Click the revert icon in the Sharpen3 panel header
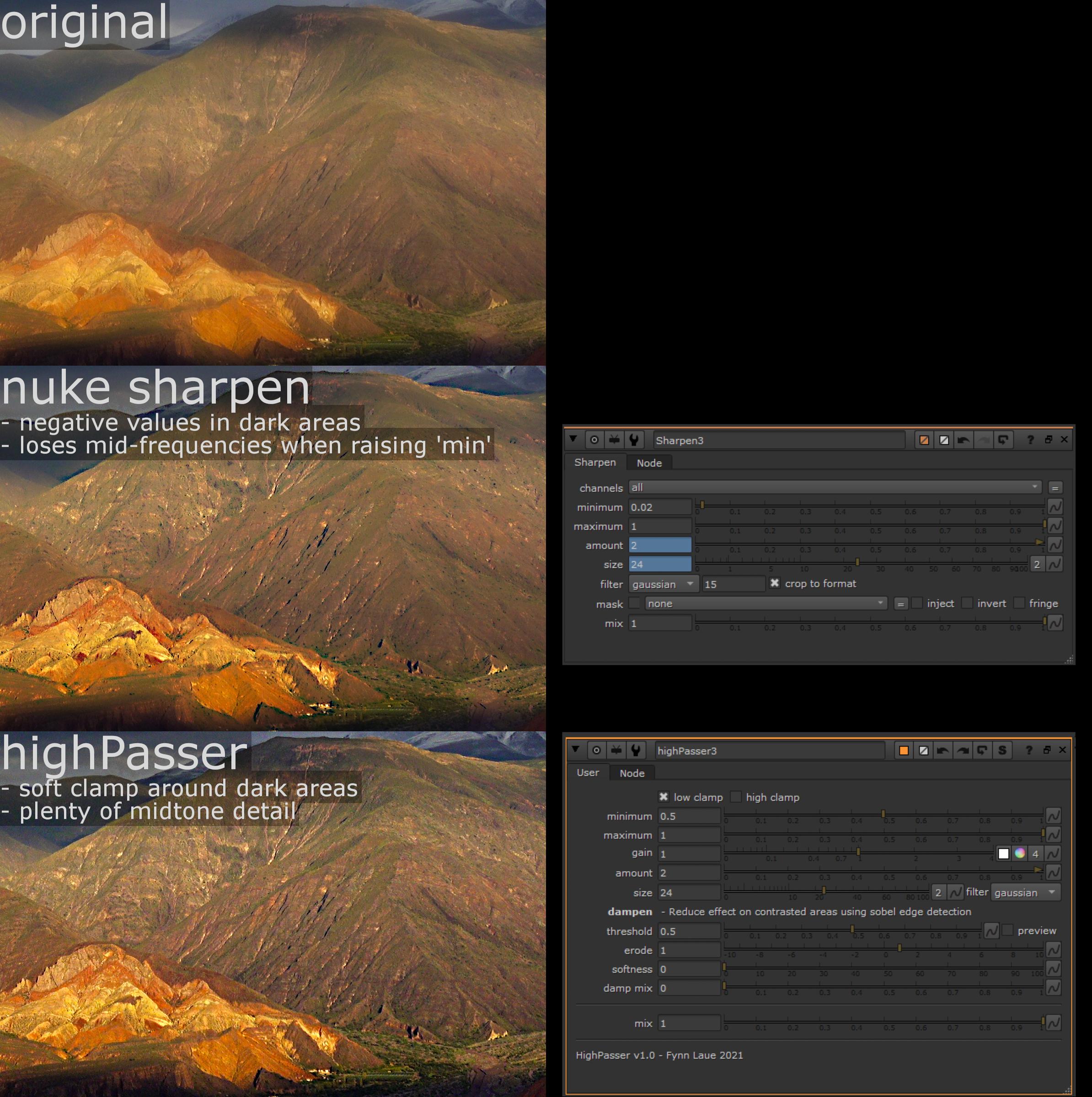 (1003, 440)
